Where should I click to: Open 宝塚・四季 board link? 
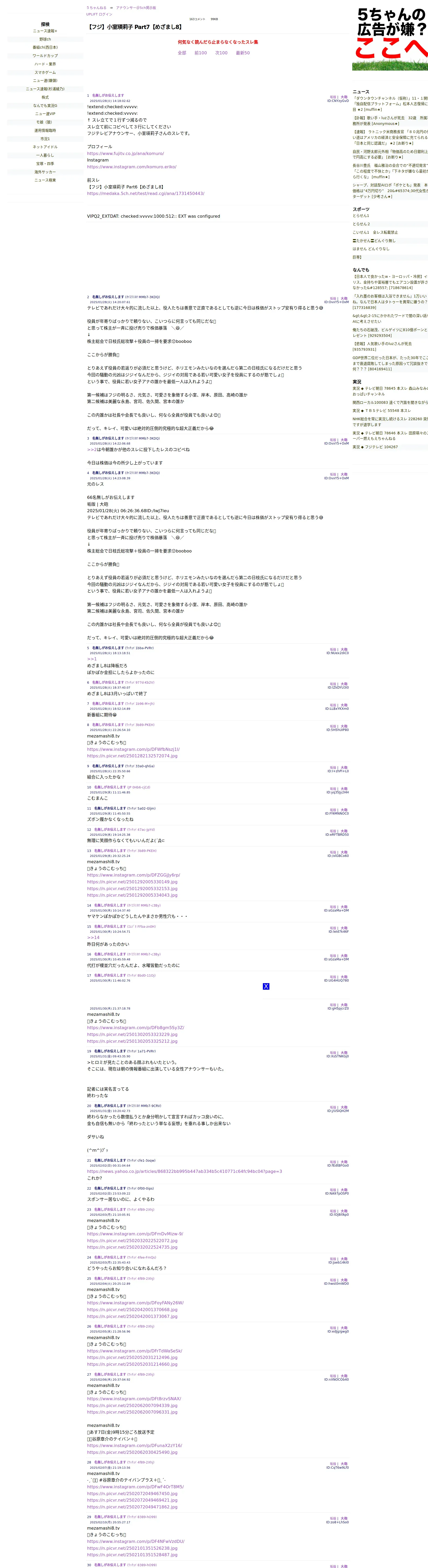(x=45, y=164)
